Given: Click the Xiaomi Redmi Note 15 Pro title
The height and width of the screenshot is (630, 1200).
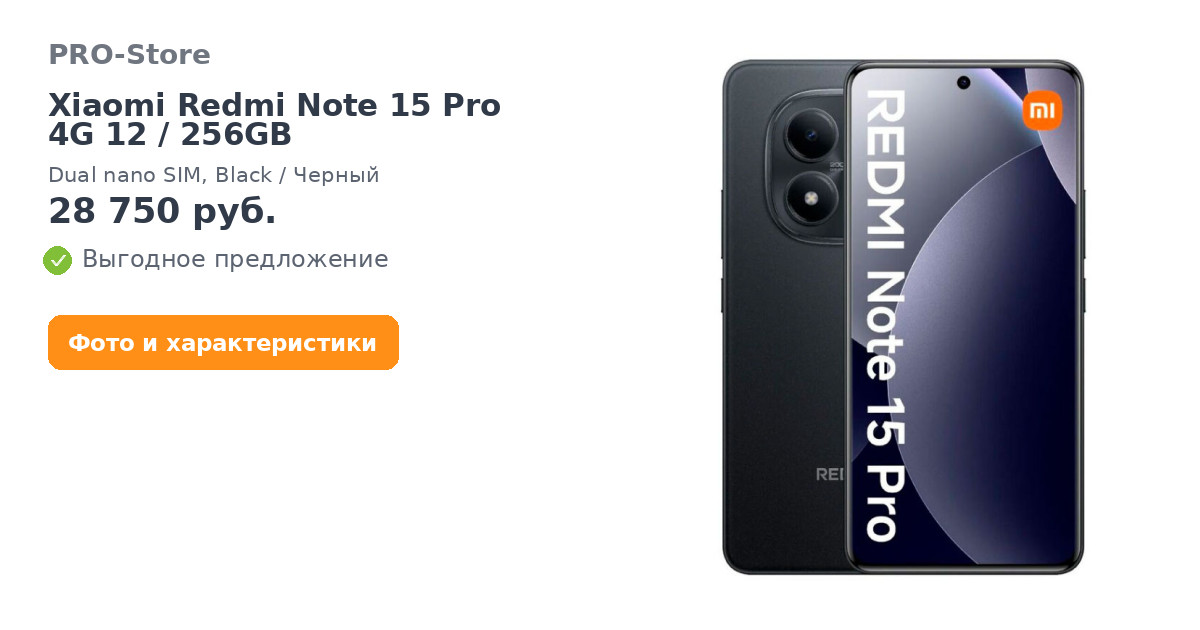Looking at the screenshot, I should [275, 104].
